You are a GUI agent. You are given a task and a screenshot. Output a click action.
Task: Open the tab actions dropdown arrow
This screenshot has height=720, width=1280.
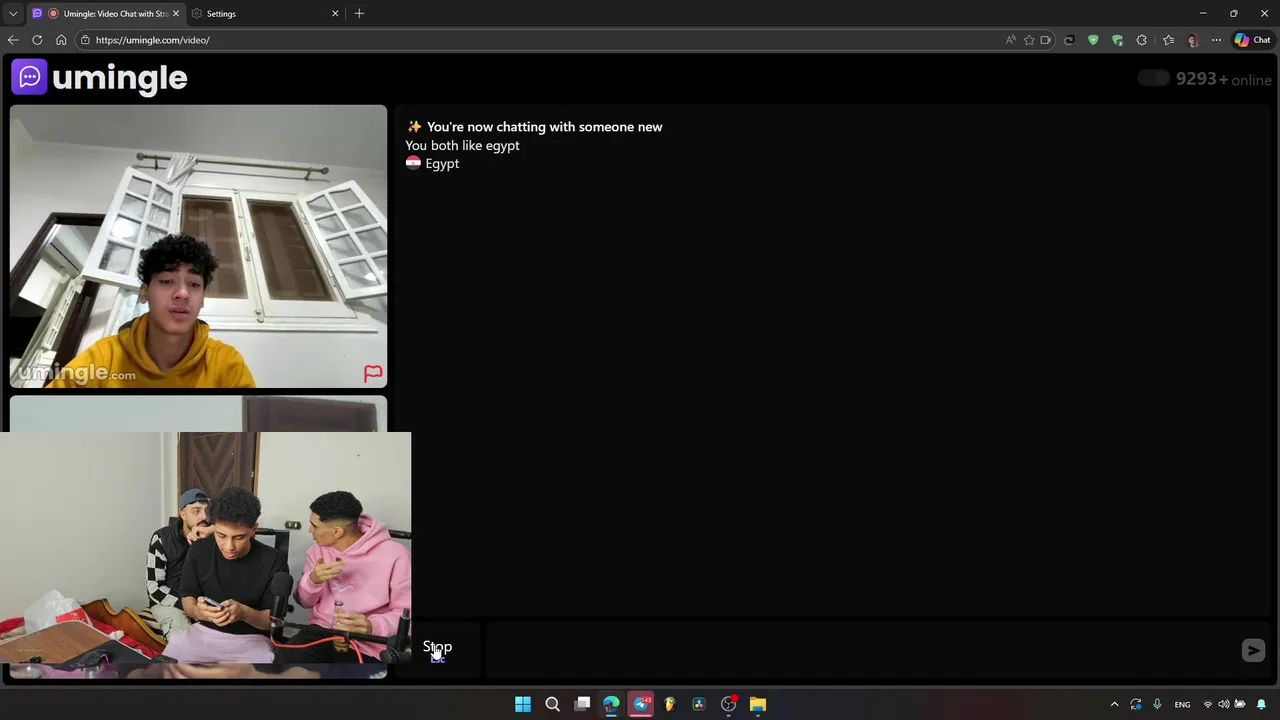tap(12, 14)
